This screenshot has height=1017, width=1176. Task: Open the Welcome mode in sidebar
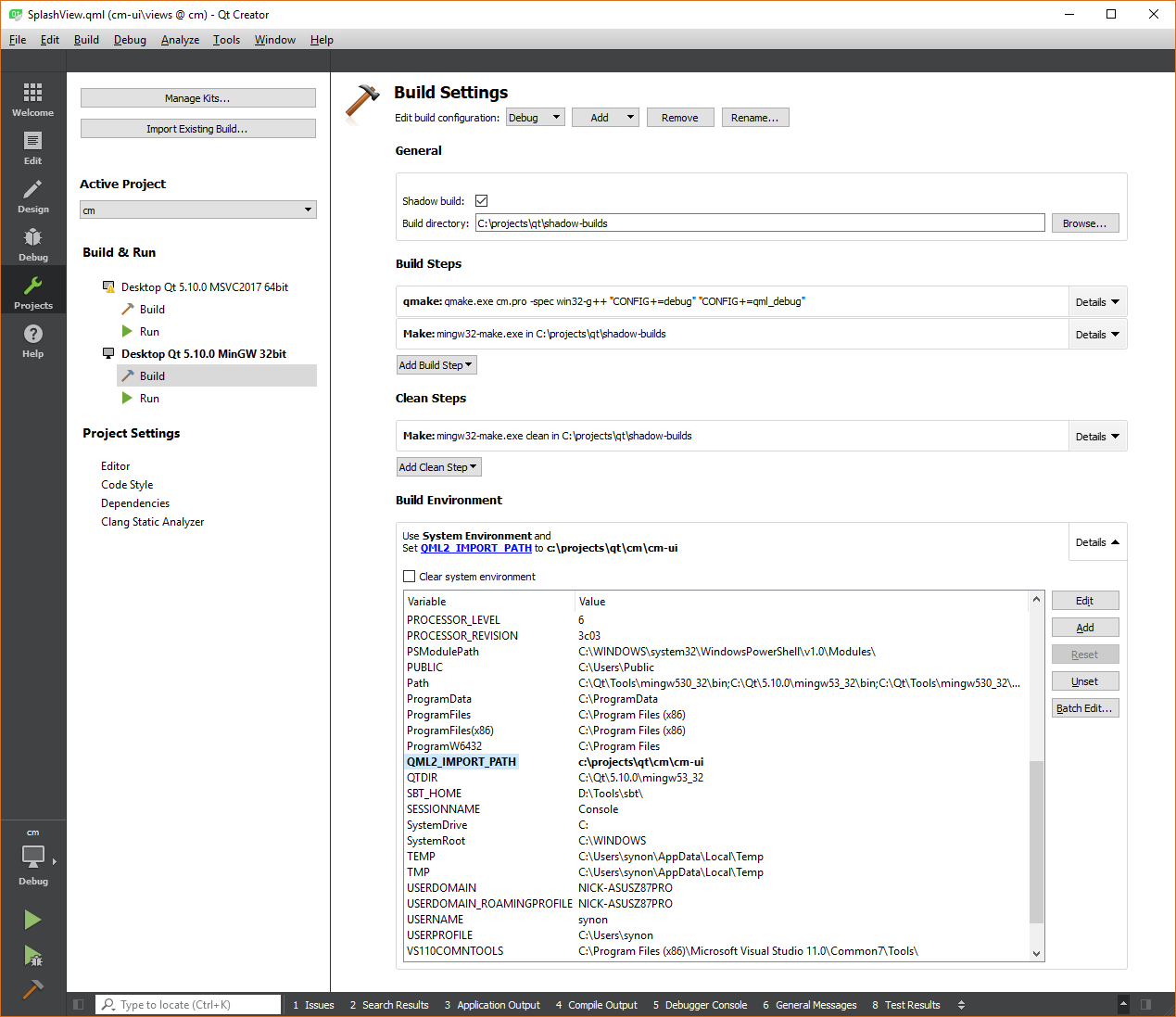(x=32, y=98)
